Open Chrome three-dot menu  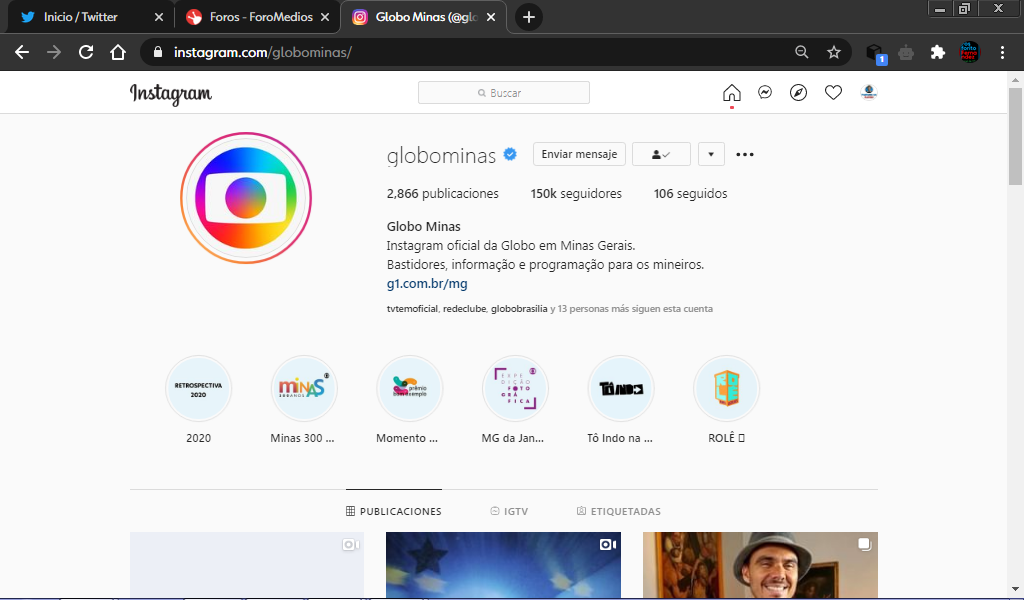[x=1002, y=52]
